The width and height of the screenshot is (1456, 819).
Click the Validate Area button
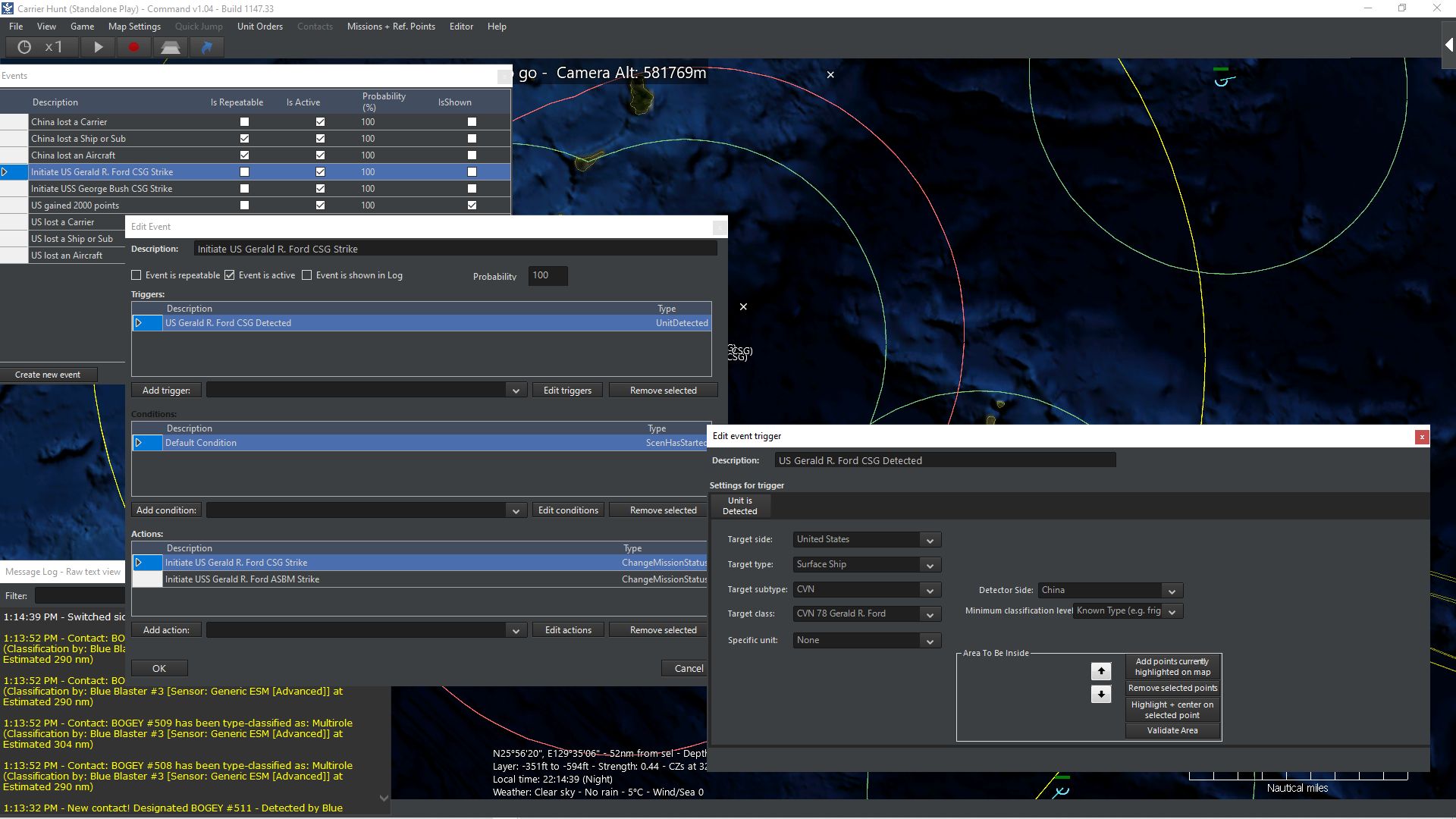tap(1172, 730)
